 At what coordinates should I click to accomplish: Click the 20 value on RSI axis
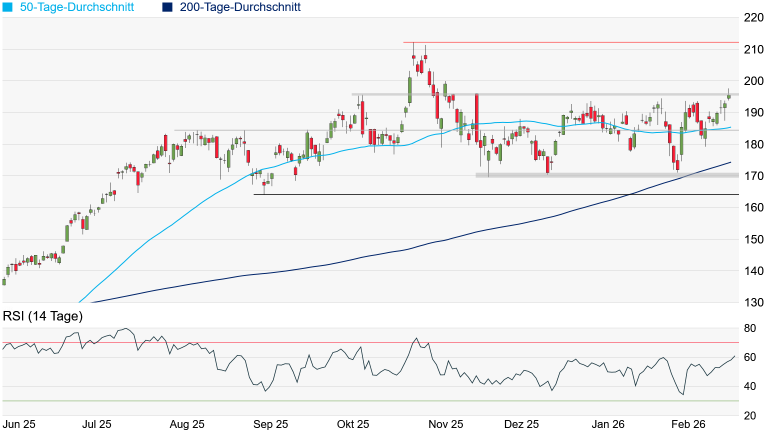coord(749,415)
